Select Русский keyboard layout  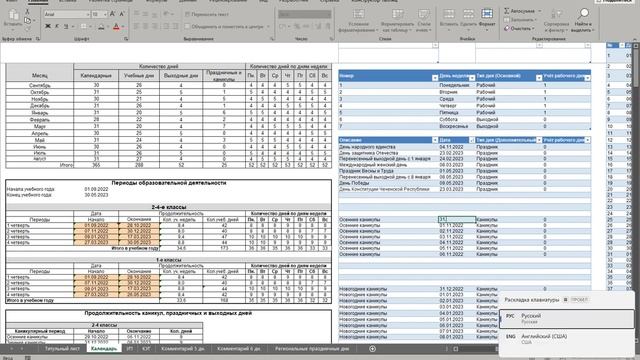[x=567, y=318]
